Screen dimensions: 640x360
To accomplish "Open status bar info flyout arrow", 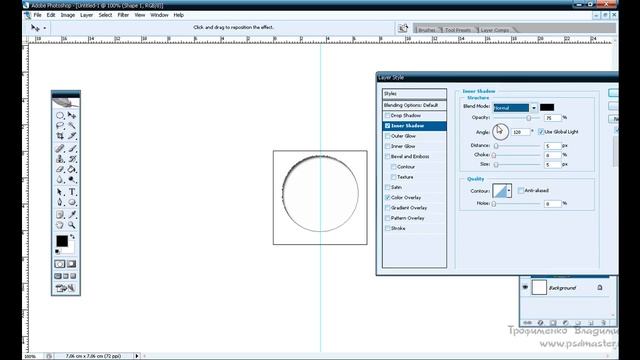I will point(137,356).
